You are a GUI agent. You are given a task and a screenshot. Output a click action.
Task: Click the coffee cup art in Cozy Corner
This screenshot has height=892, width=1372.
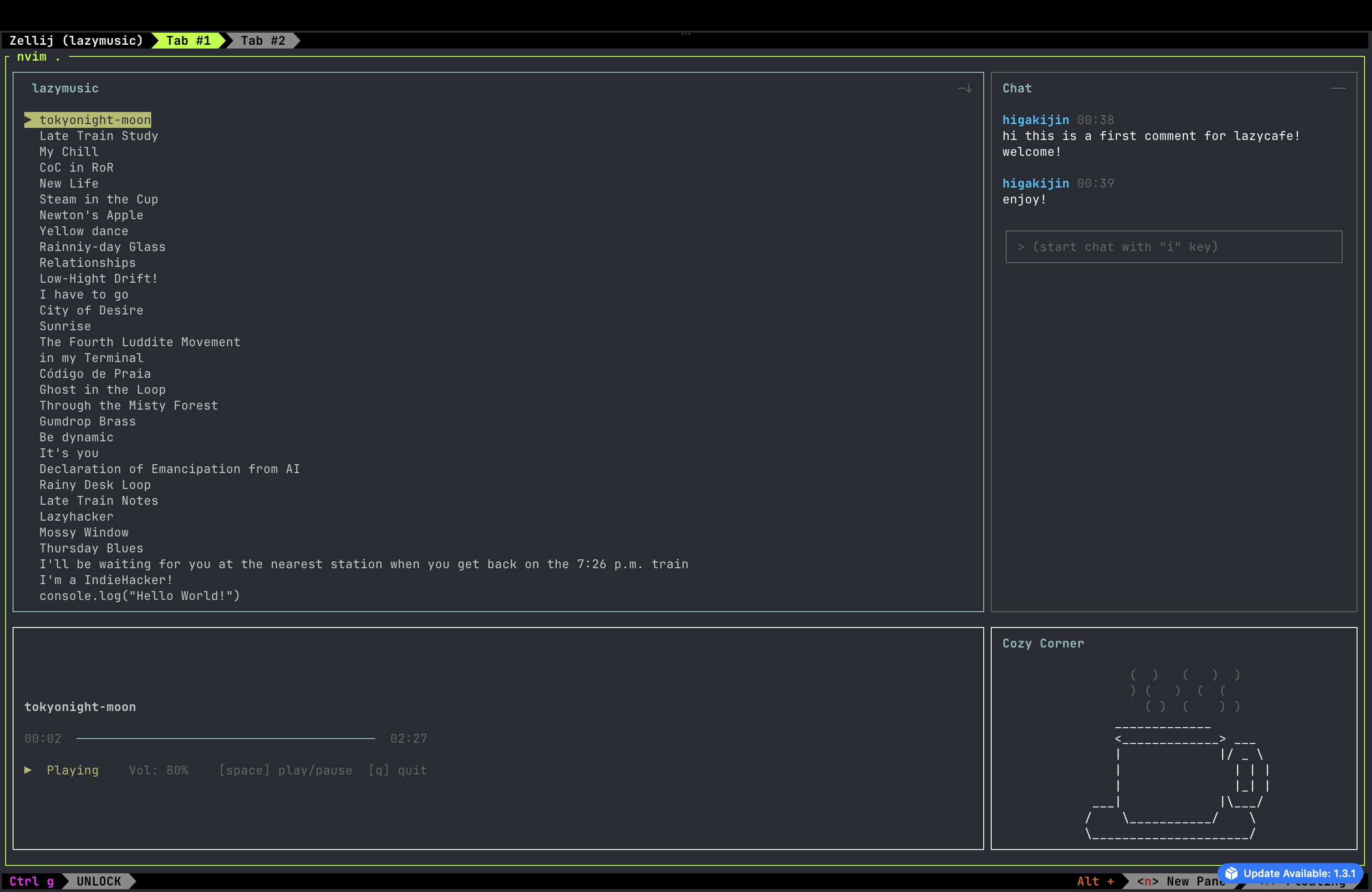coord(1176,755)
